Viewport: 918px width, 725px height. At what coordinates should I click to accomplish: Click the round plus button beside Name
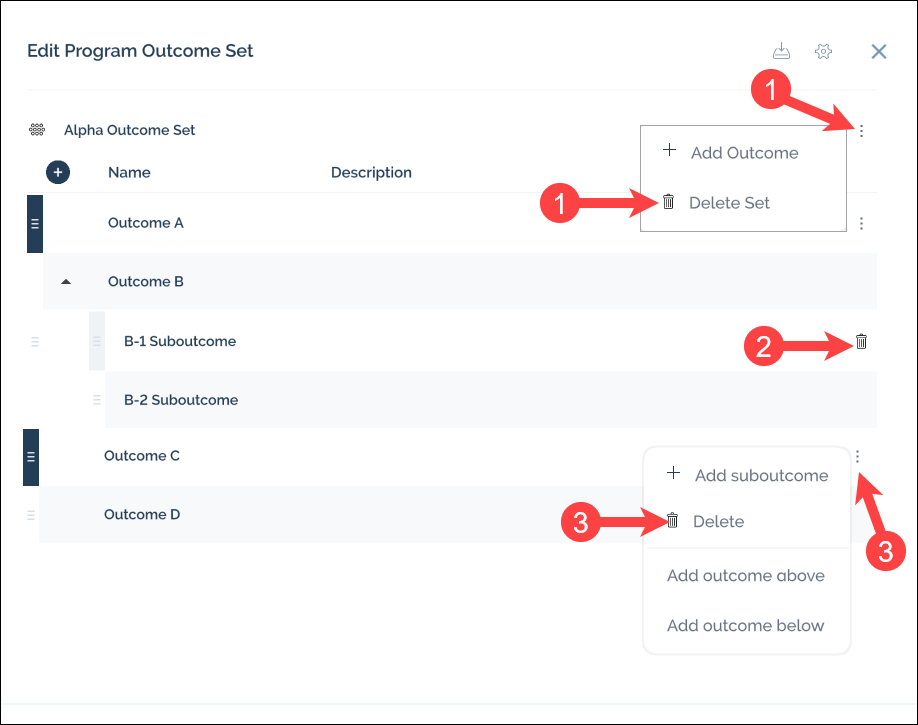[x=58, y=172]
